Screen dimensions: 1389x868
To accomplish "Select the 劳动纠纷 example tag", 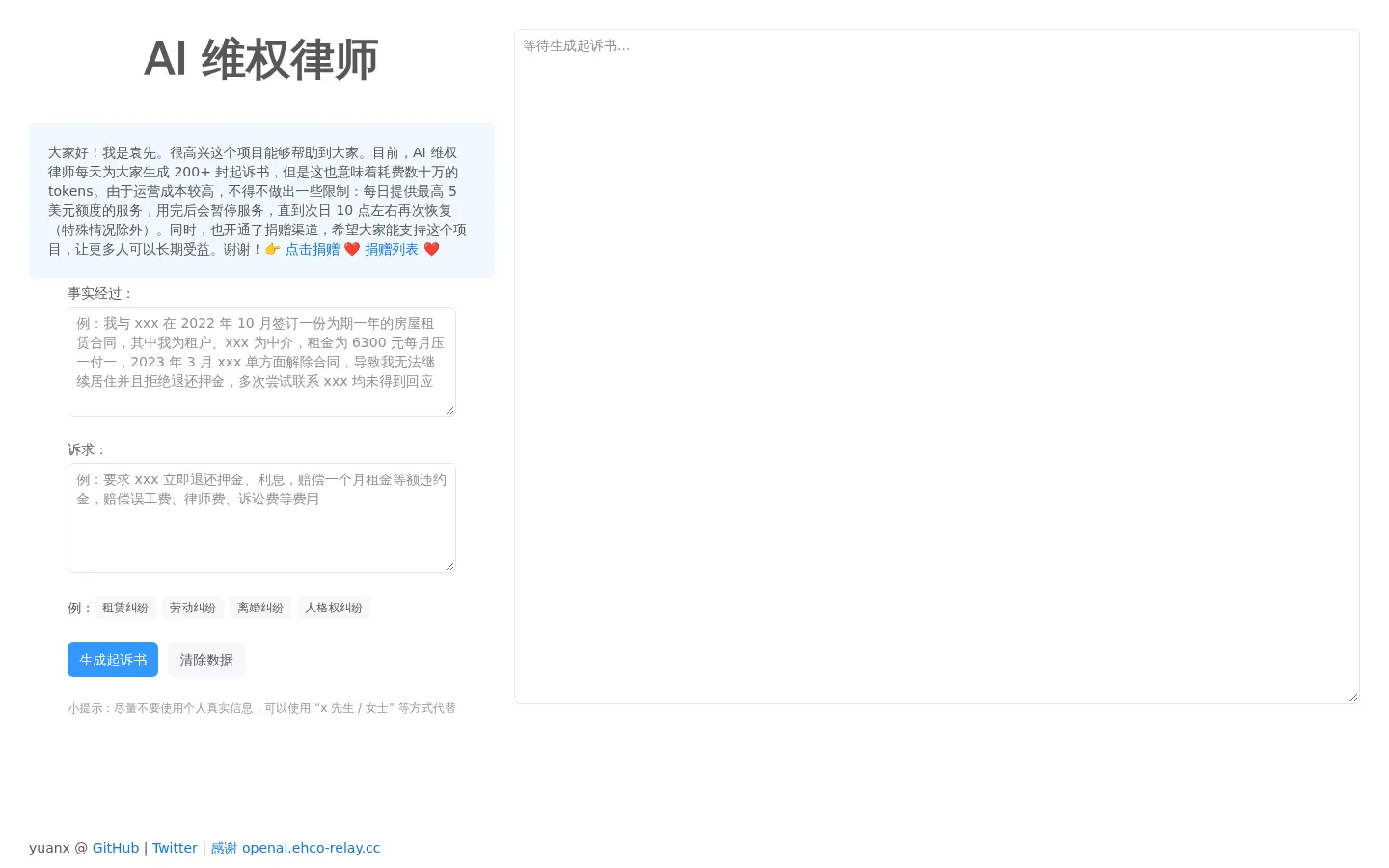I will click(x=193, y=608).
